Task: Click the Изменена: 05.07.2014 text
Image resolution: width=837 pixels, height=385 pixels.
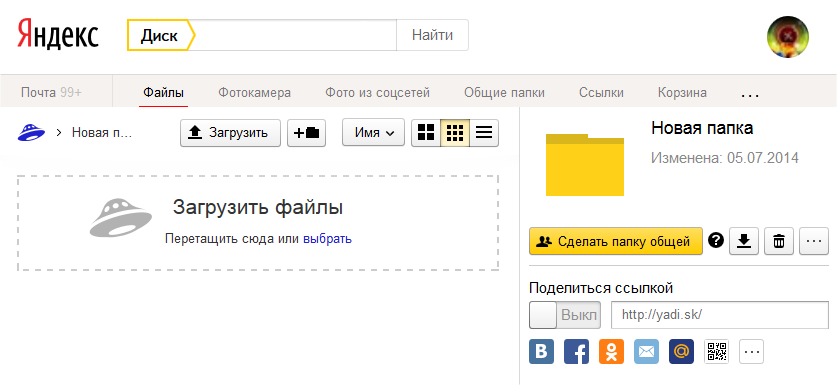Action: [725, 158]
